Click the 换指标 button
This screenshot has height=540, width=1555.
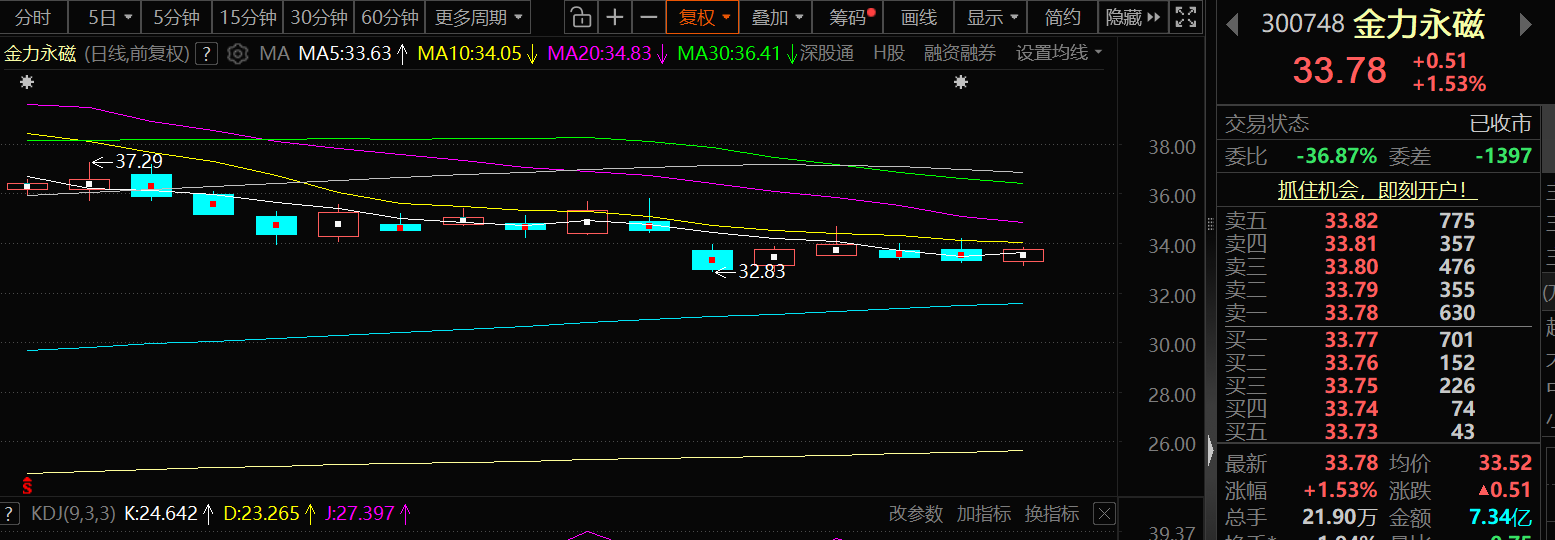pyautogui.click(x=1052, y=514)
